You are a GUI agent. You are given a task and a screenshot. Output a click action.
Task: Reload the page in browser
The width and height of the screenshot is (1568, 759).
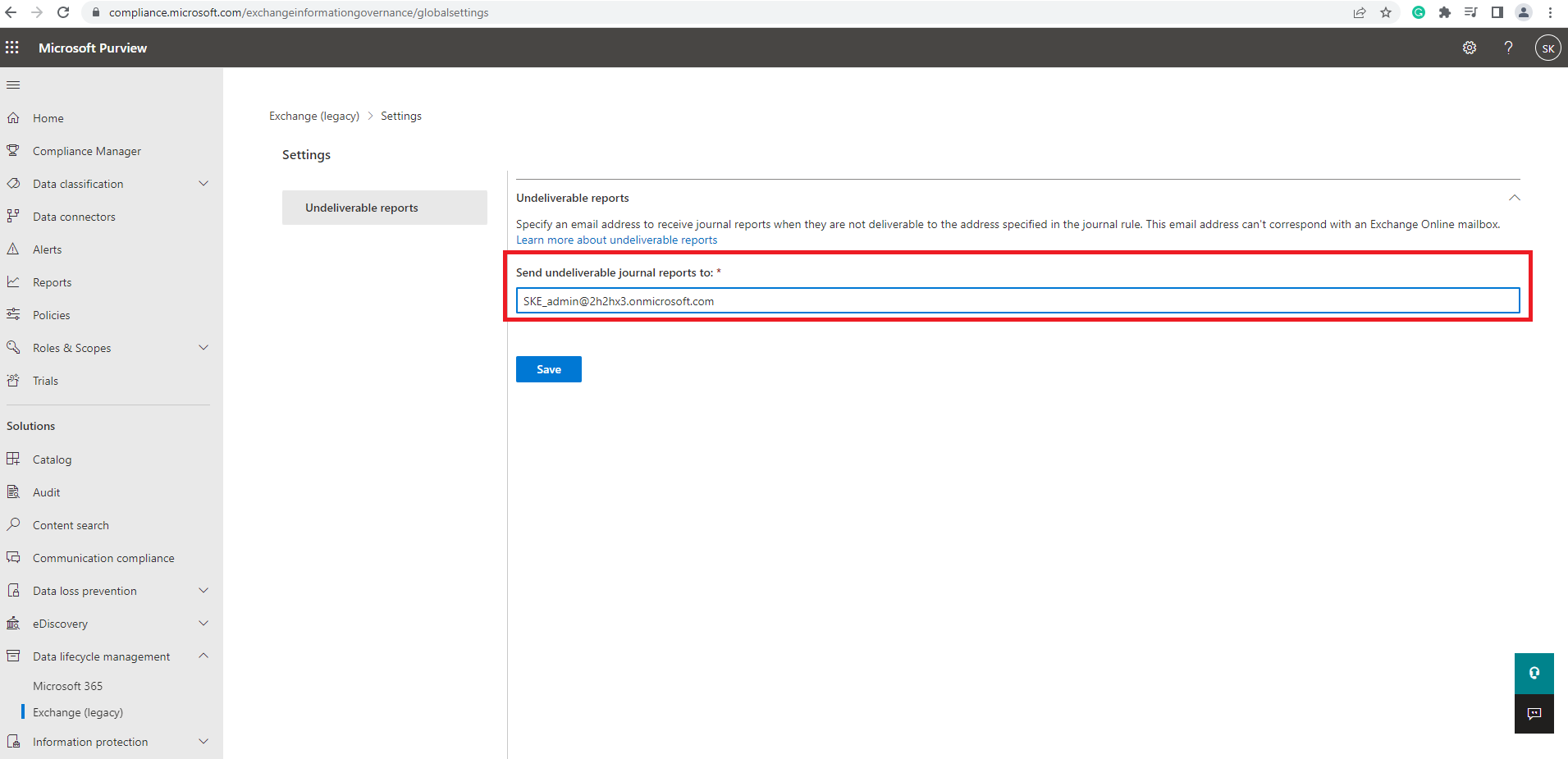63,12
